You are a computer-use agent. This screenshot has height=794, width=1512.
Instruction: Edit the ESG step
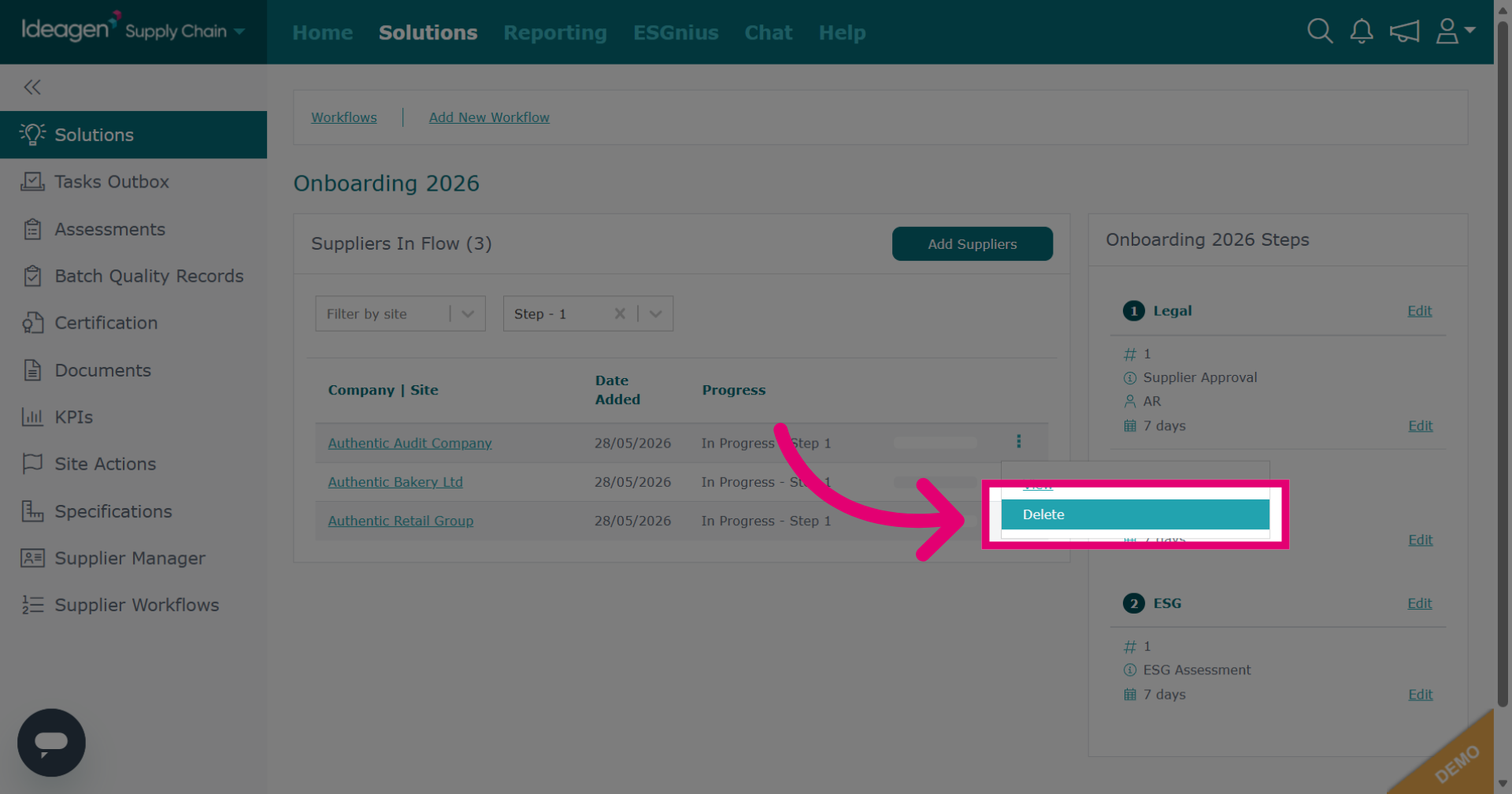point(1419,603)
